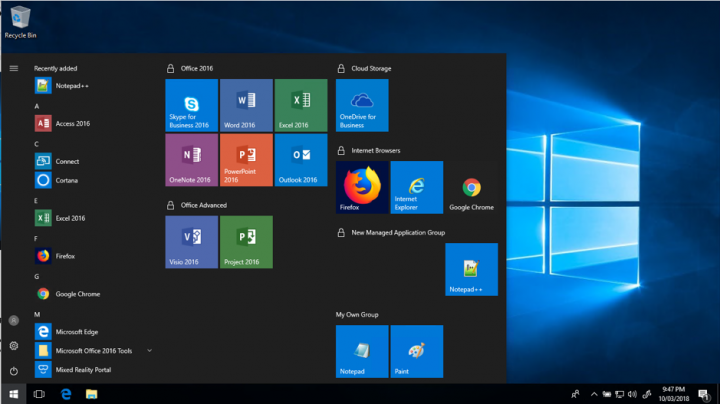Open File Explorer from the taskbar

point(91,394)
